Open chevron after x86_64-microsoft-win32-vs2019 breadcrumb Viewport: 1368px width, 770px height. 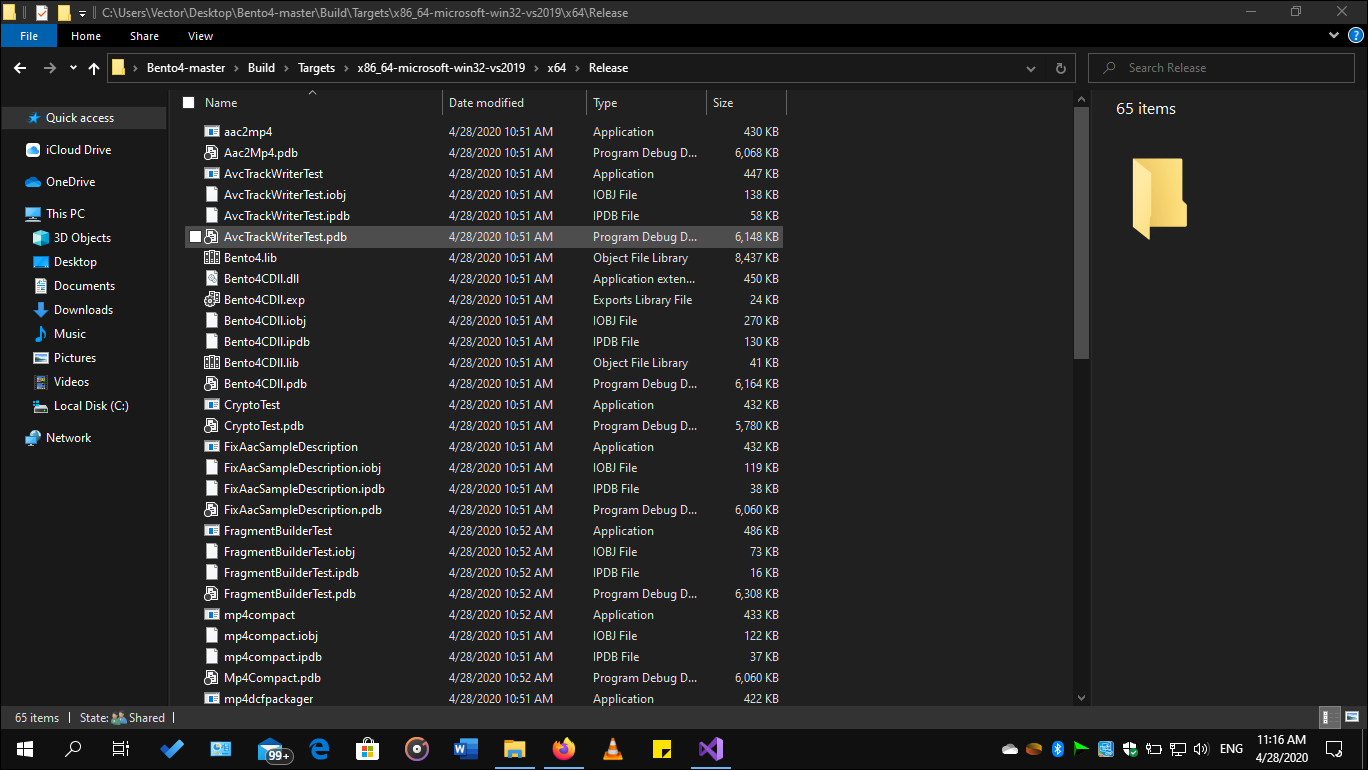point(536,68)
